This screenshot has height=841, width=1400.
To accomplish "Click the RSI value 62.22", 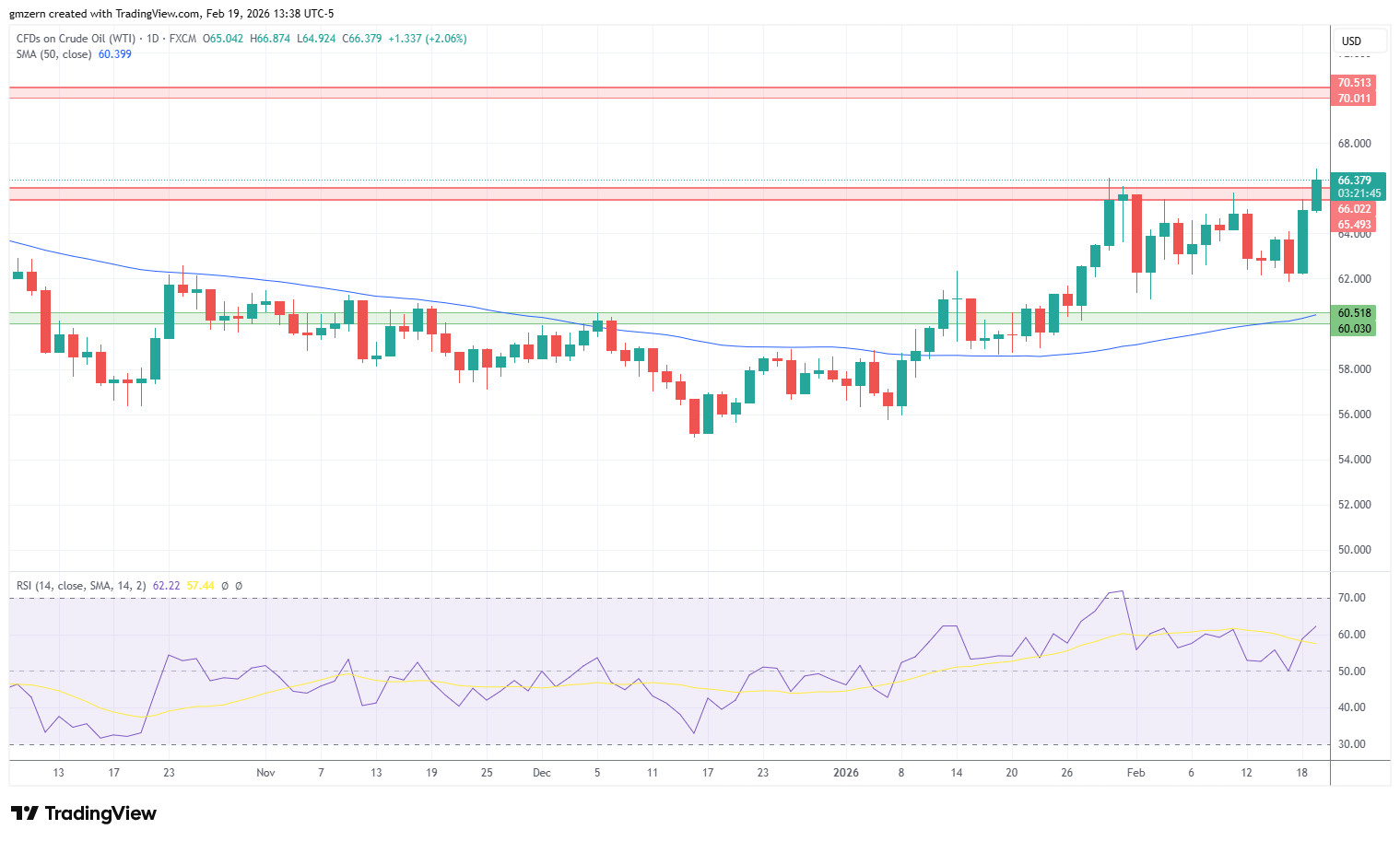I will coord(166,586).
